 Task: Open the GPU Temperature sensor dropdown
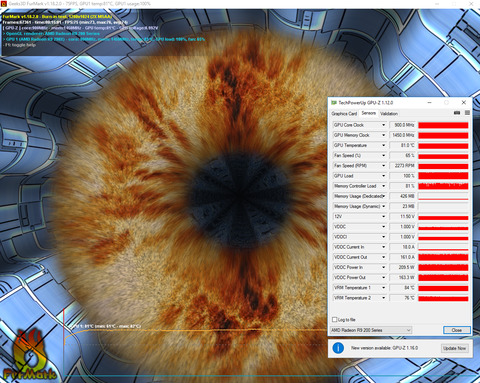pos(383,145)
